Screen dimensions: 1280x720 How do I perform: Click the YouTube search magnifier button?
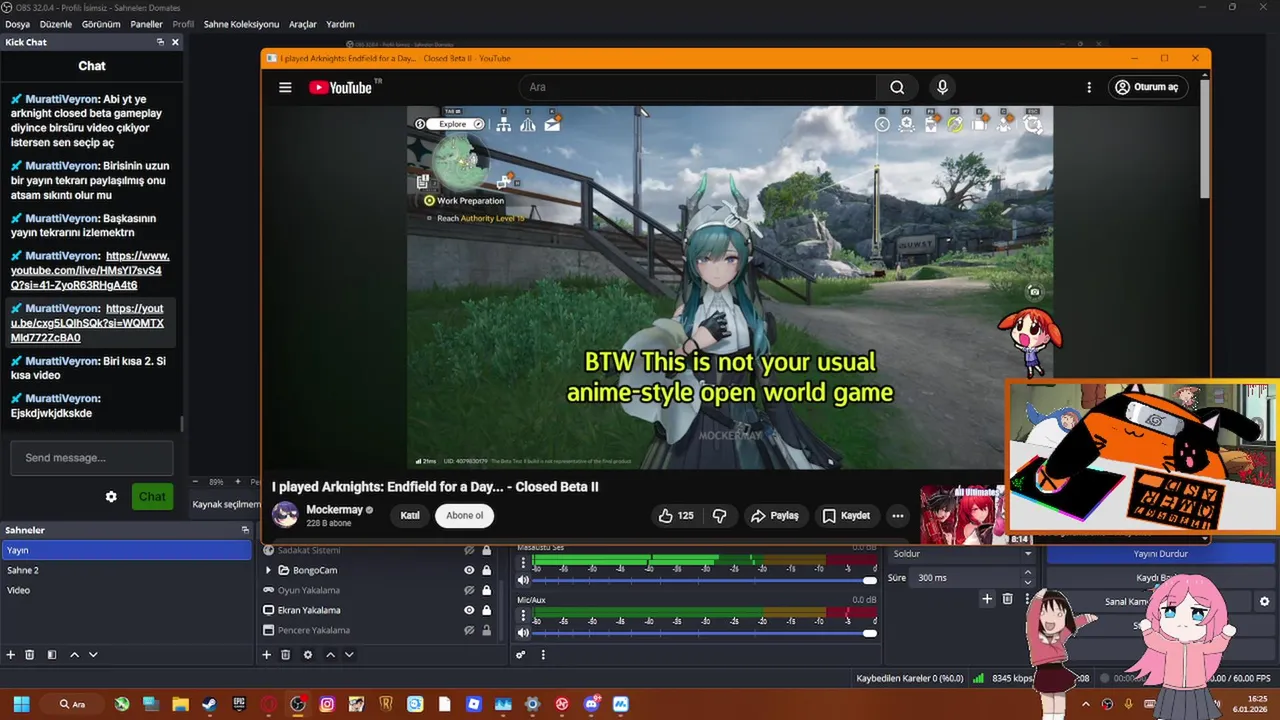(x=897, y=87)
